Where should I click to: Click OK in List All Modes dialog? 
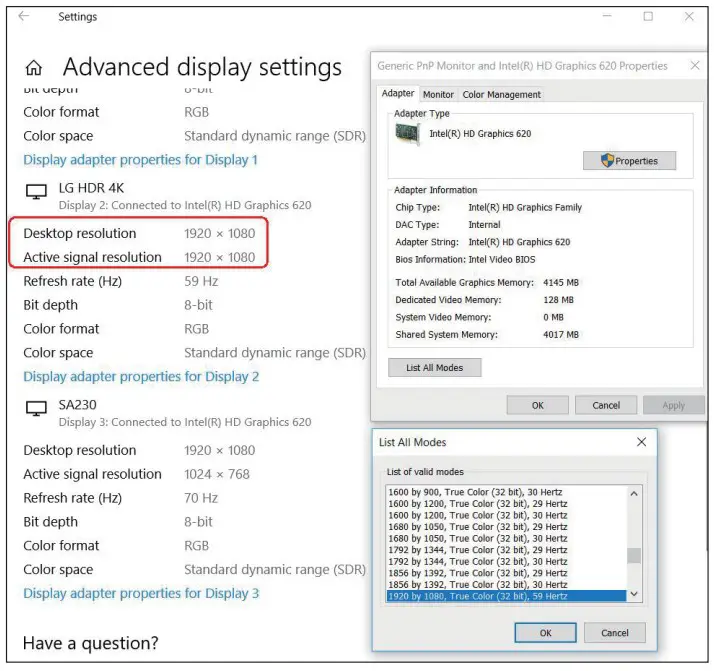546,633
